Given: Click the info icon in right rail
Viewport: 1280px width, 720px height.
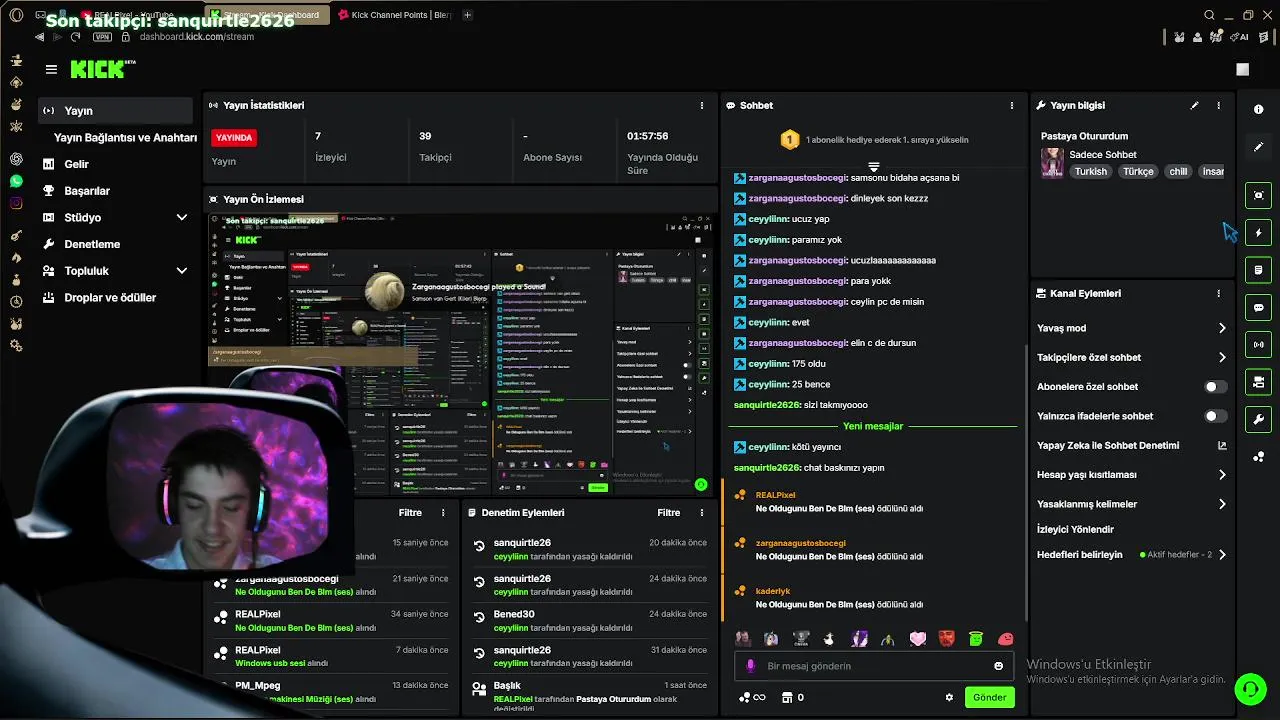Looking at the screenshot, I should point(1259,109).
